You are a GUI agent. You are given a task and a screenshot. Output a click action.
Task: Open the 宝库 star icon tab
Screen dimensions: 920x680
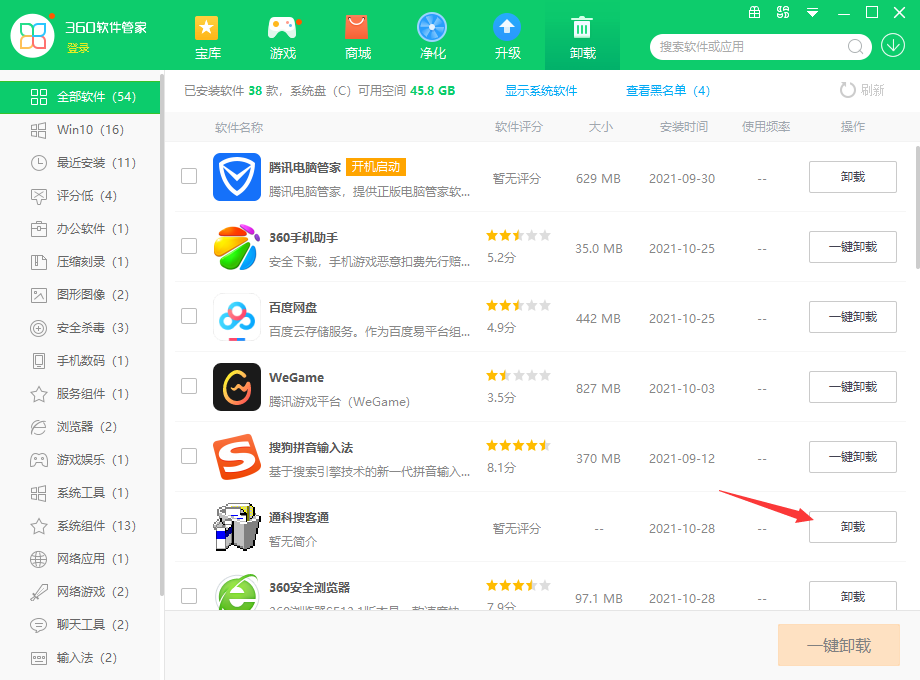(x=207, y=38)
